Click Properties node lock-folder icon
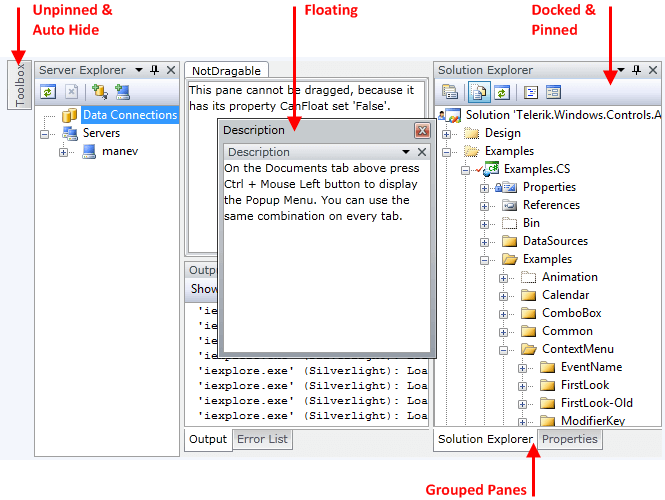This screenshot has width=665, height=500. [x=506, y=187]
